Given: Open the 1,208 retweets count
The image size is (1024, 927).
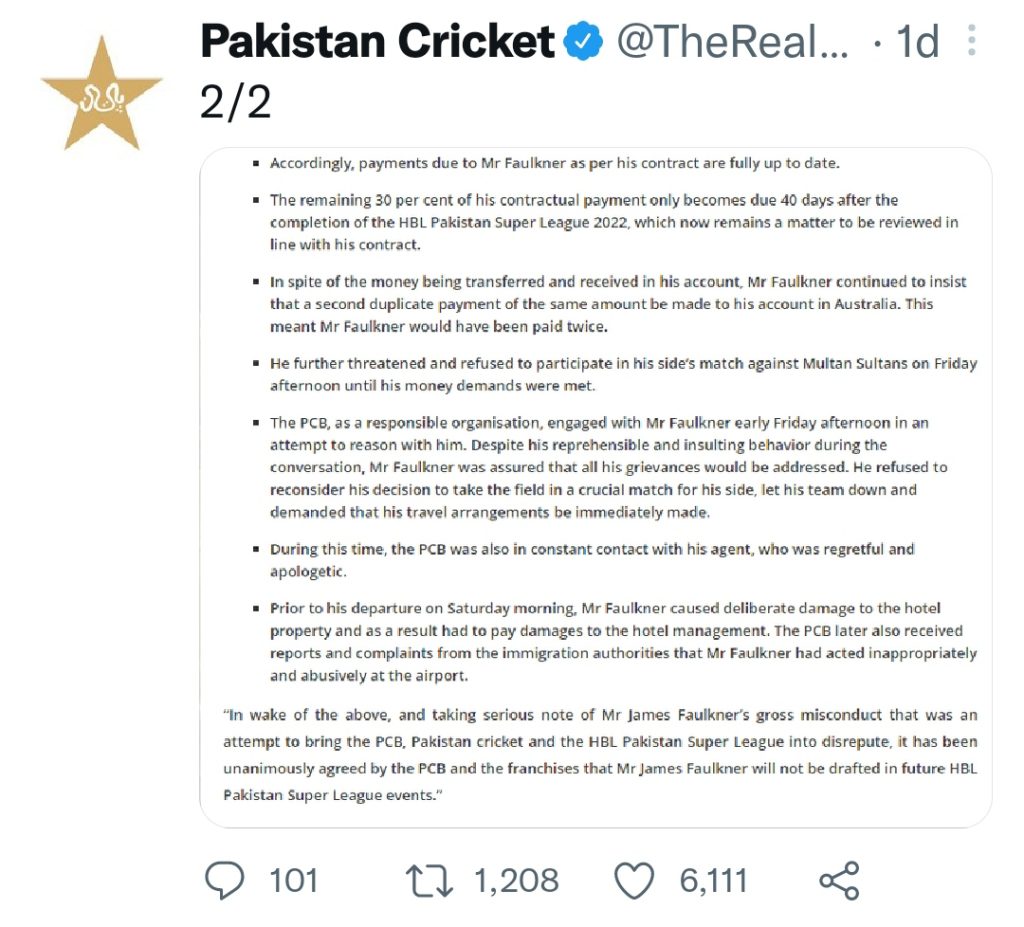Looking at the screenshot, I should [x=516, y=880].
